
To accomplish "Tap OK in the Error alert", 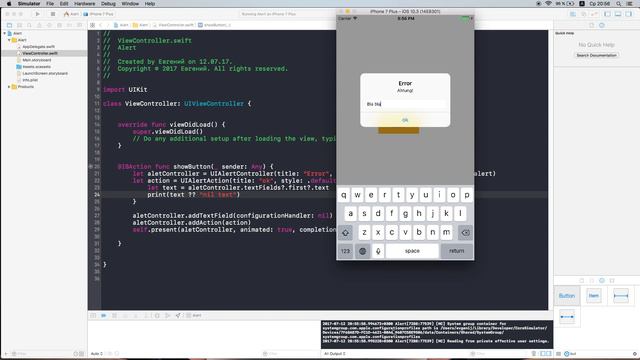I will click(405, 120).
